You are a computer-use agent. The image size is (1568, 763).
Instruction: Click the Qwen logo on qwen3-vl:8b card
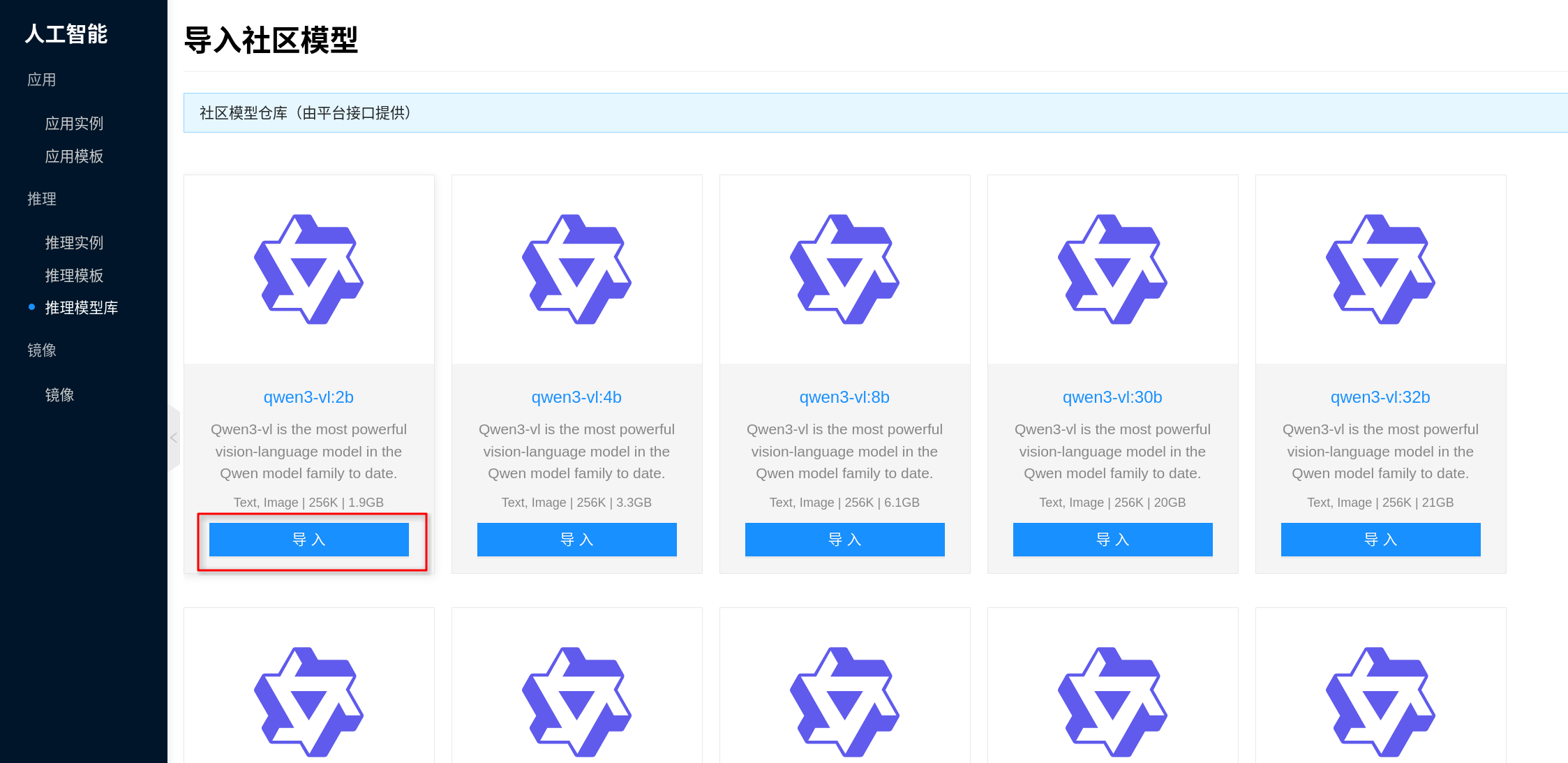coord(844,269)
